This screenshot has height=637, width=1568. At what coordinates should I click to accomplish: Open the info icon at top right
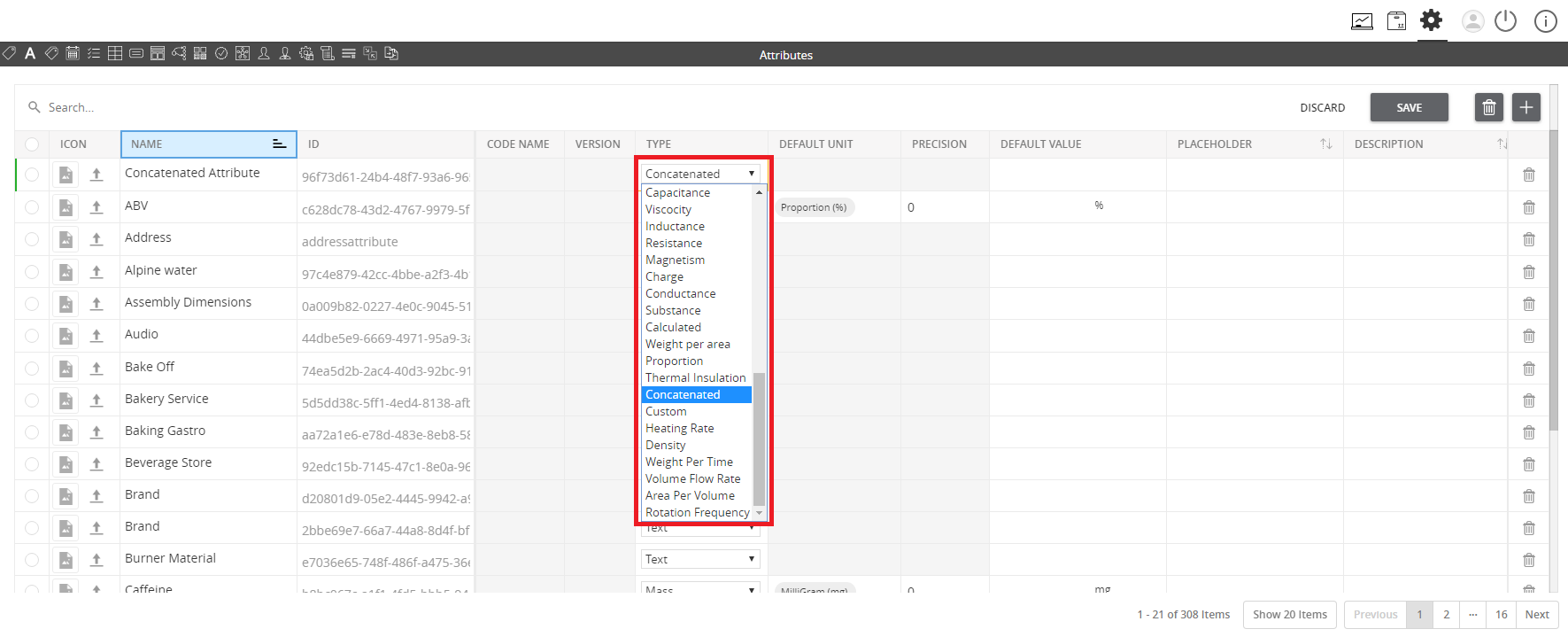click(1545, 21)
